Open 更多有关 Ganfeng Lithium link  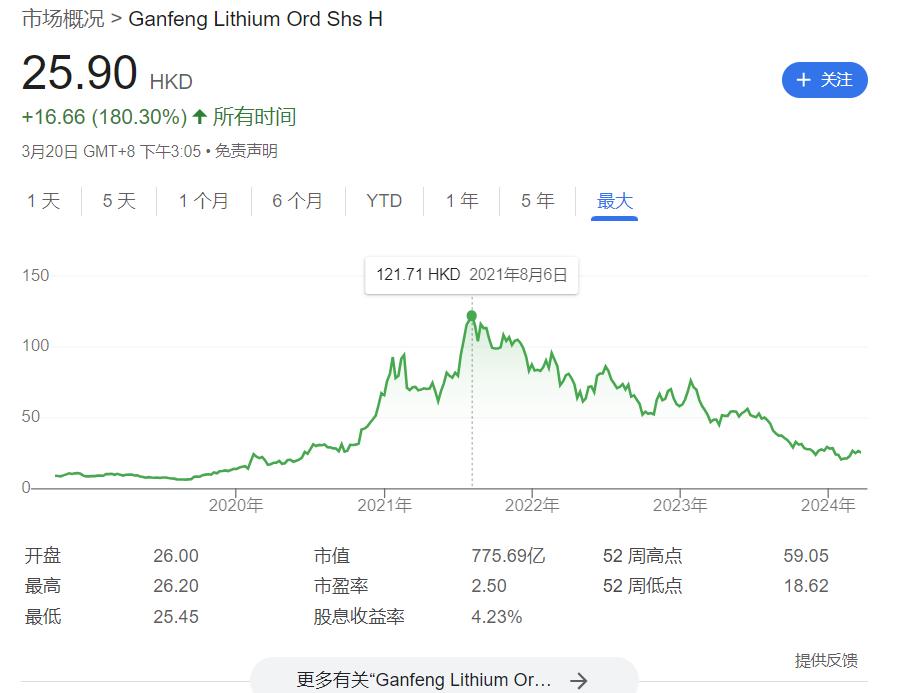444,680
